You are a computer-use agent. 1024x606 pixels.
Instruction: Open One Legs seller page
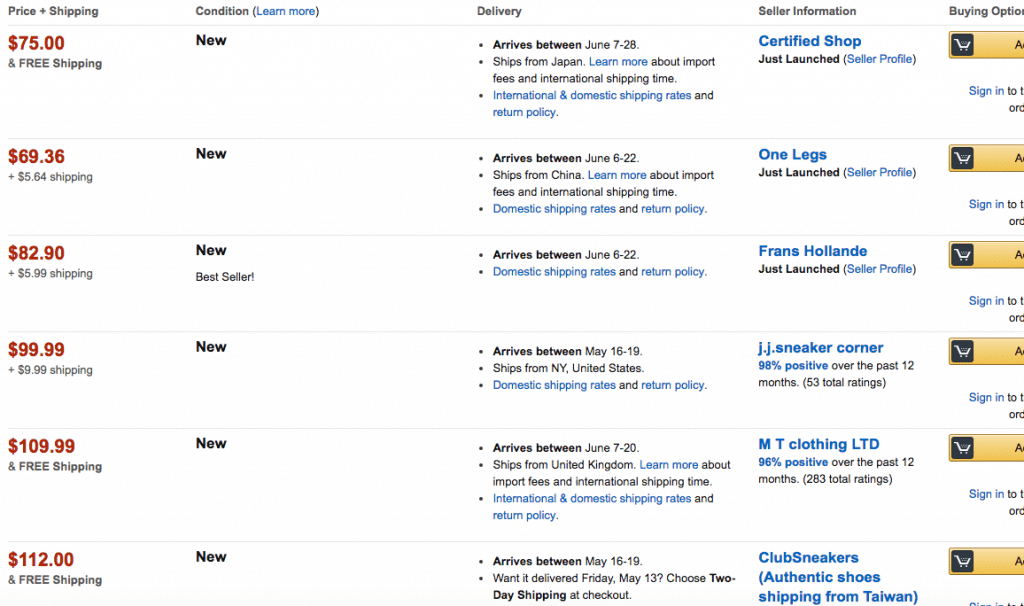point(792,155)
